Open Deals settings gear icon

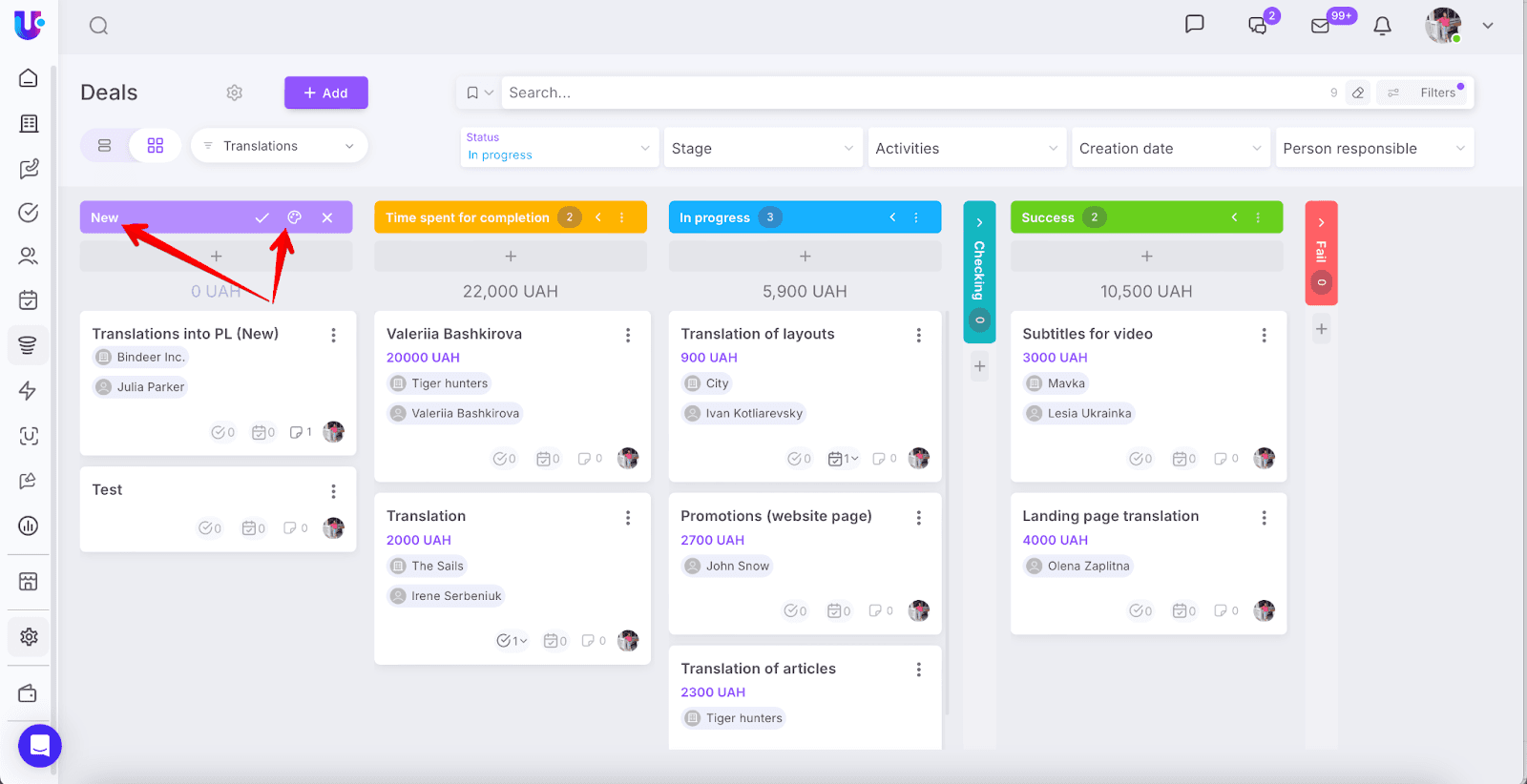click(x=235, y=93)
